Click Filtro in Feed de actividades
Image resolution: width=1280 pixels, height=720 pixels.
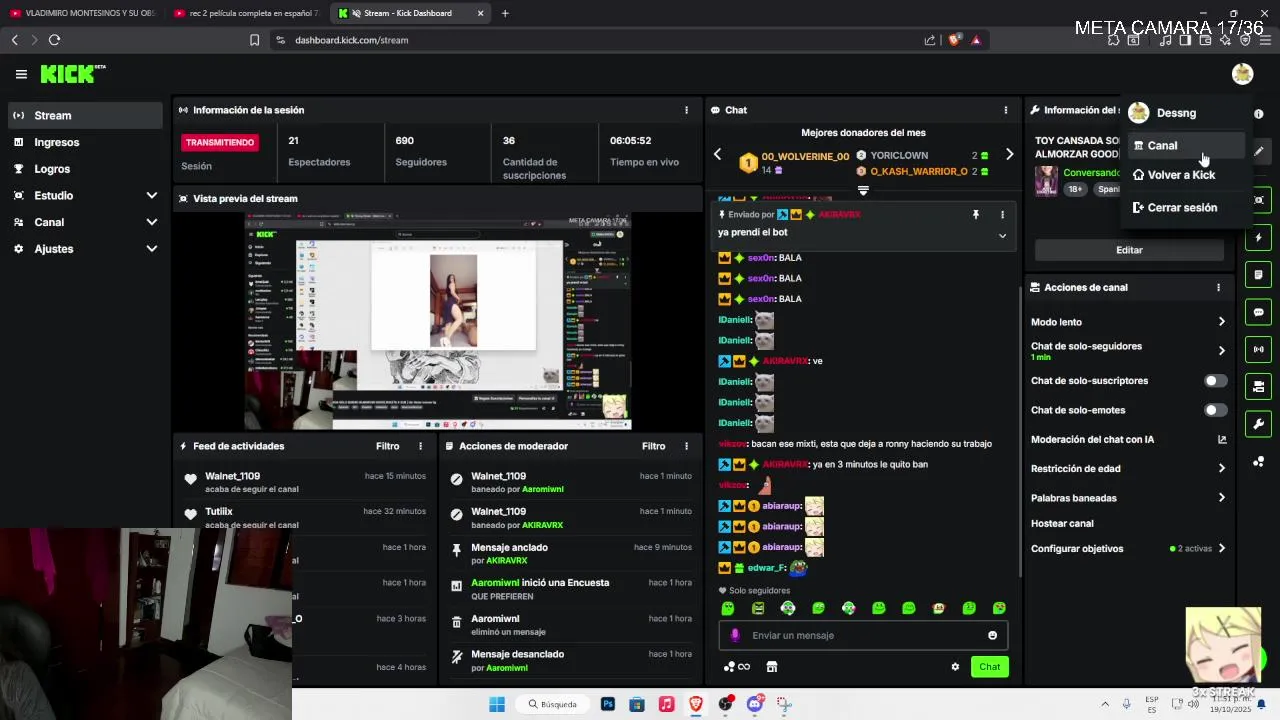pyautogui.click(x=387, y=446)
